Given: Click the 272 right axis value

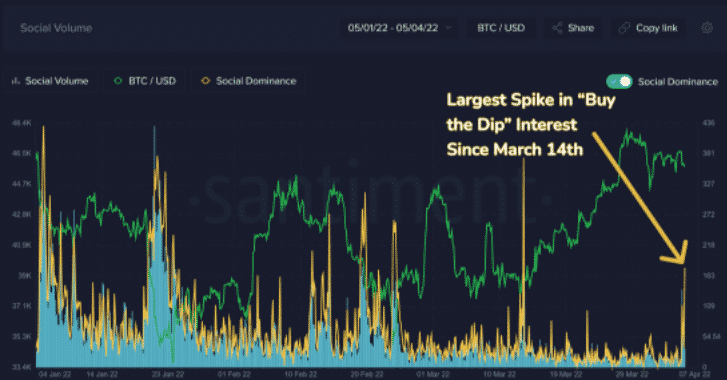Looking at the screenshot, I should [x=708, y=214].
